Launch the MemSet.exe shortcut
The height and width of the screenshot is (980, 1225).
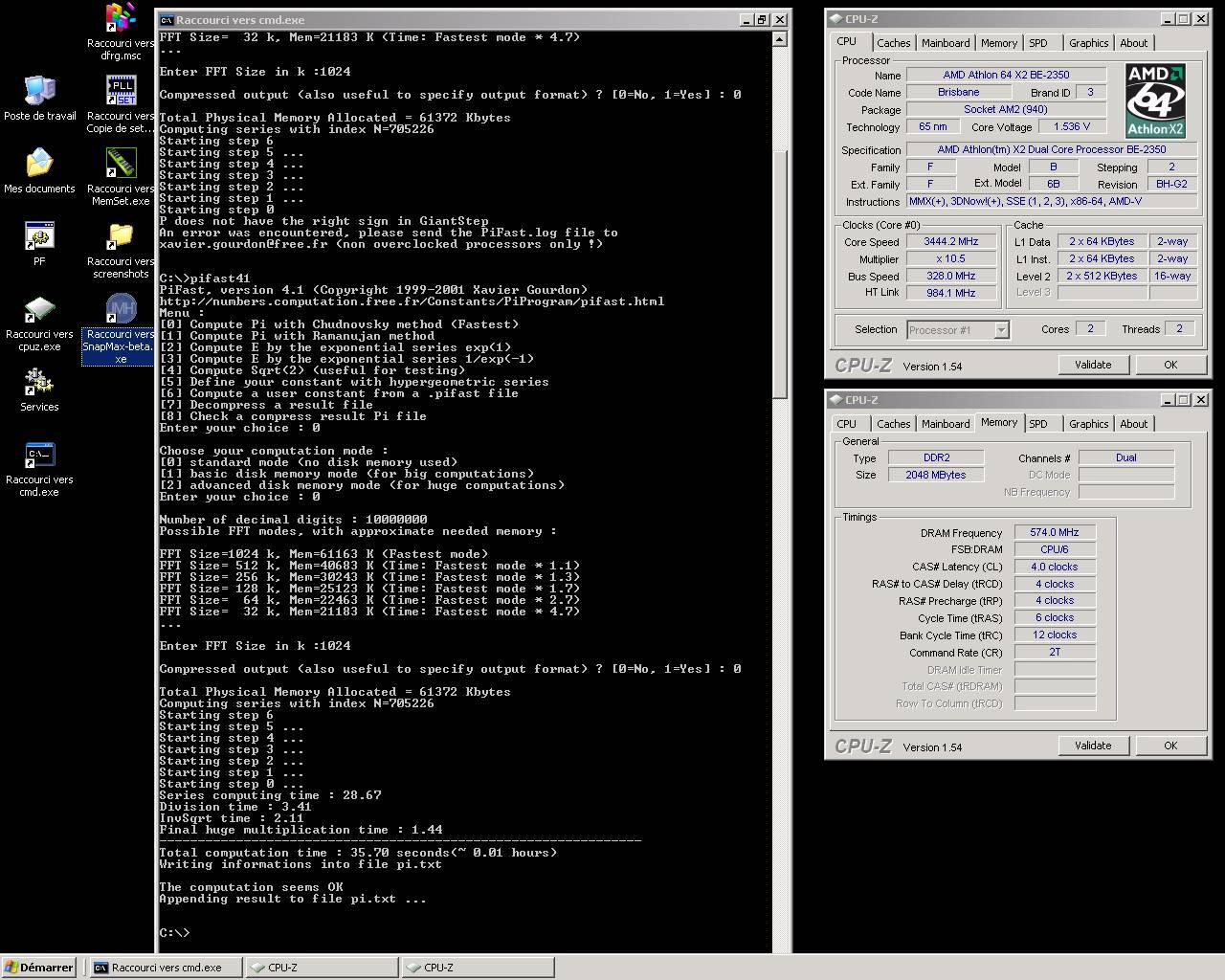(121, 178)
